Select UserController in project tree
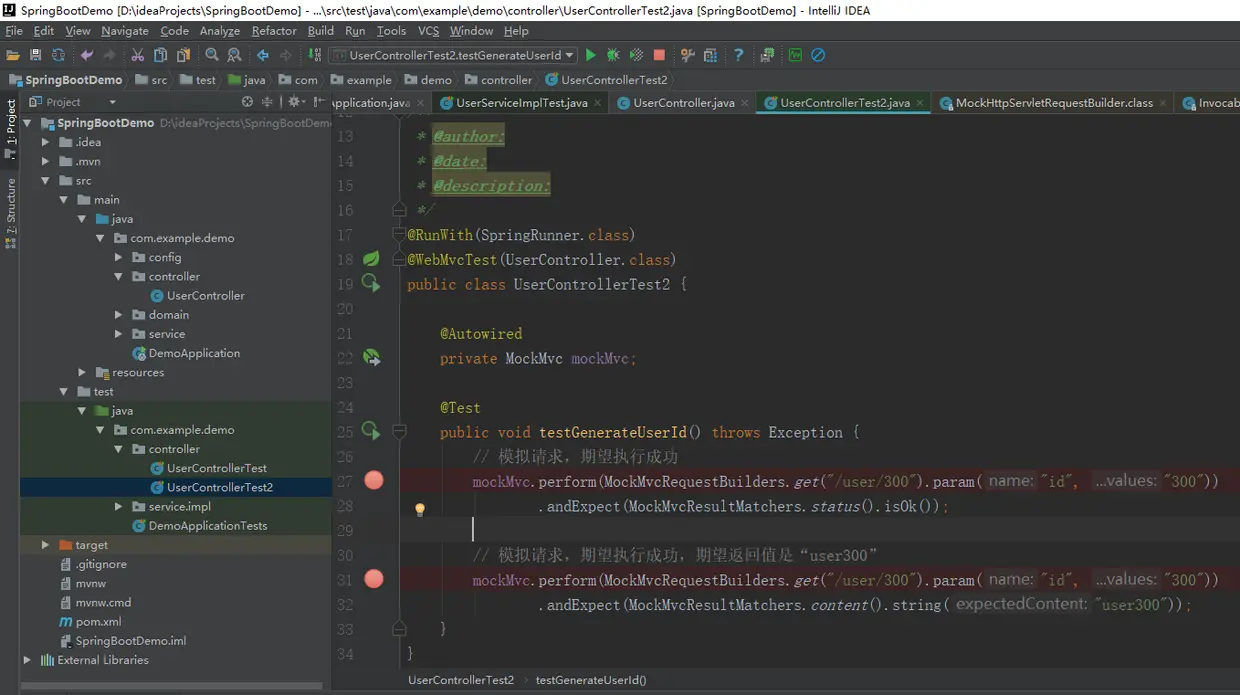 (205, 296)
